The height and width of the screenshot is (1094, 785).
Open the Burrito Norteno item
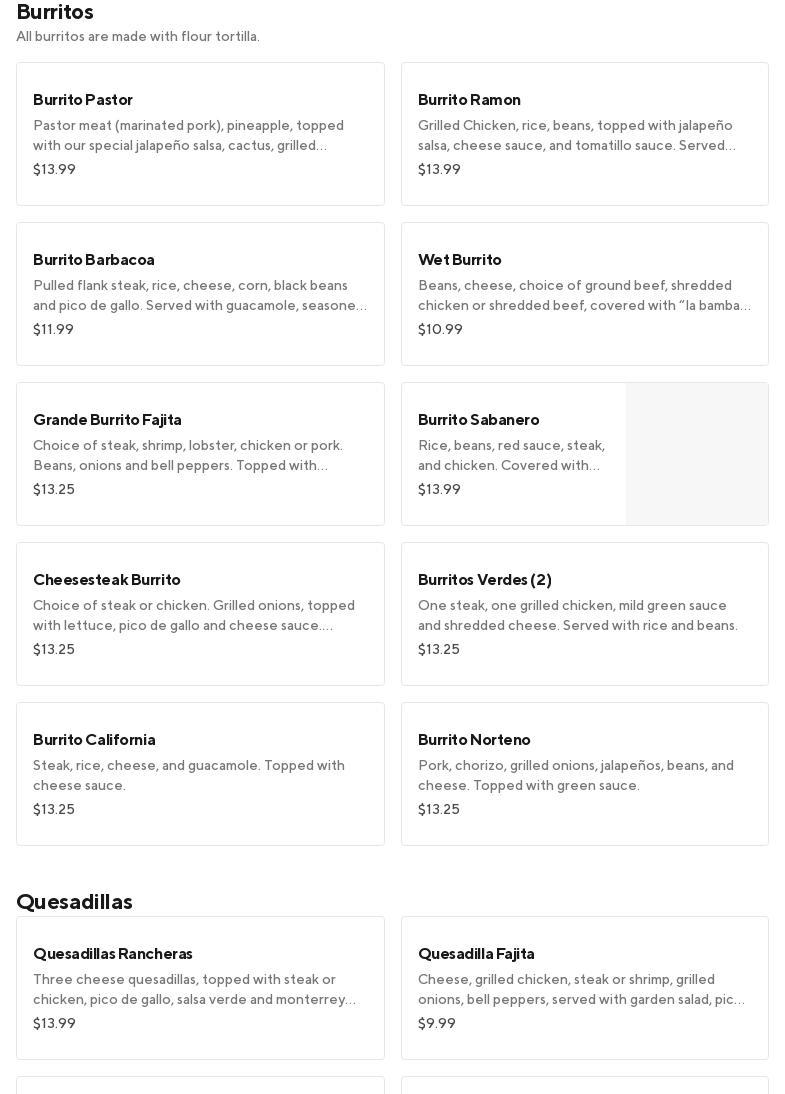(584, 774)
